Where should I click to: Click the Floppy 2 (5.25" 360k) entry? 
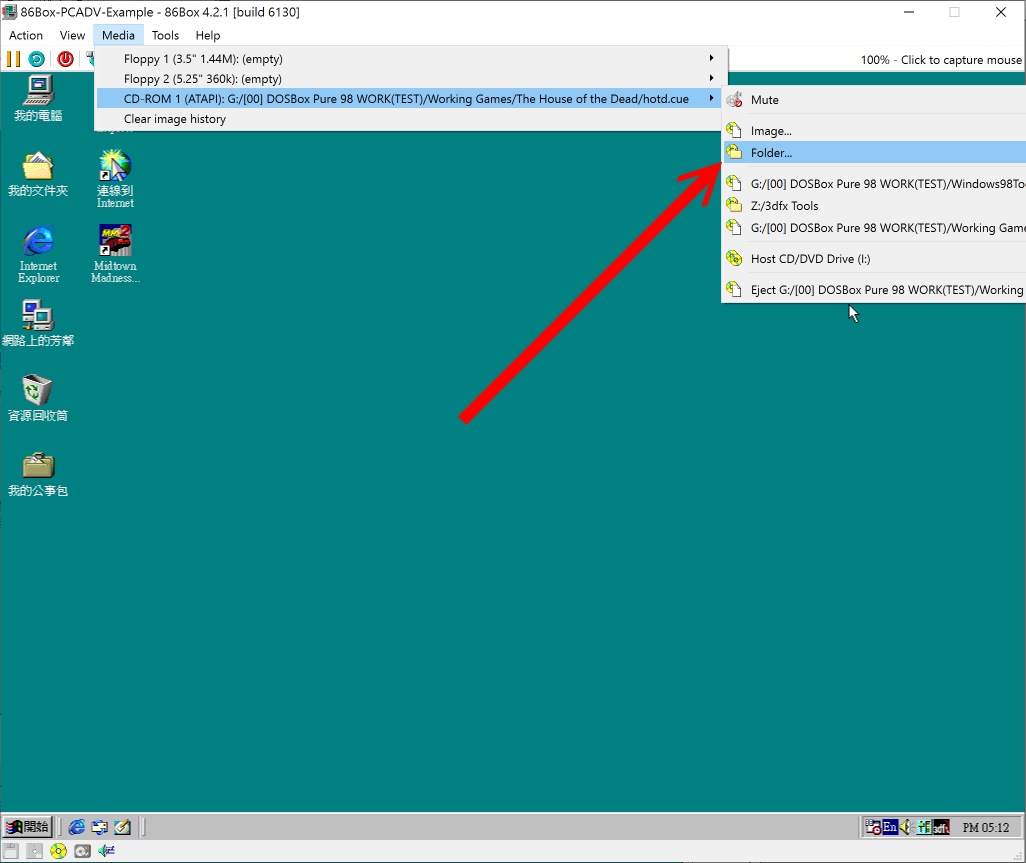[x=410, y=79]
